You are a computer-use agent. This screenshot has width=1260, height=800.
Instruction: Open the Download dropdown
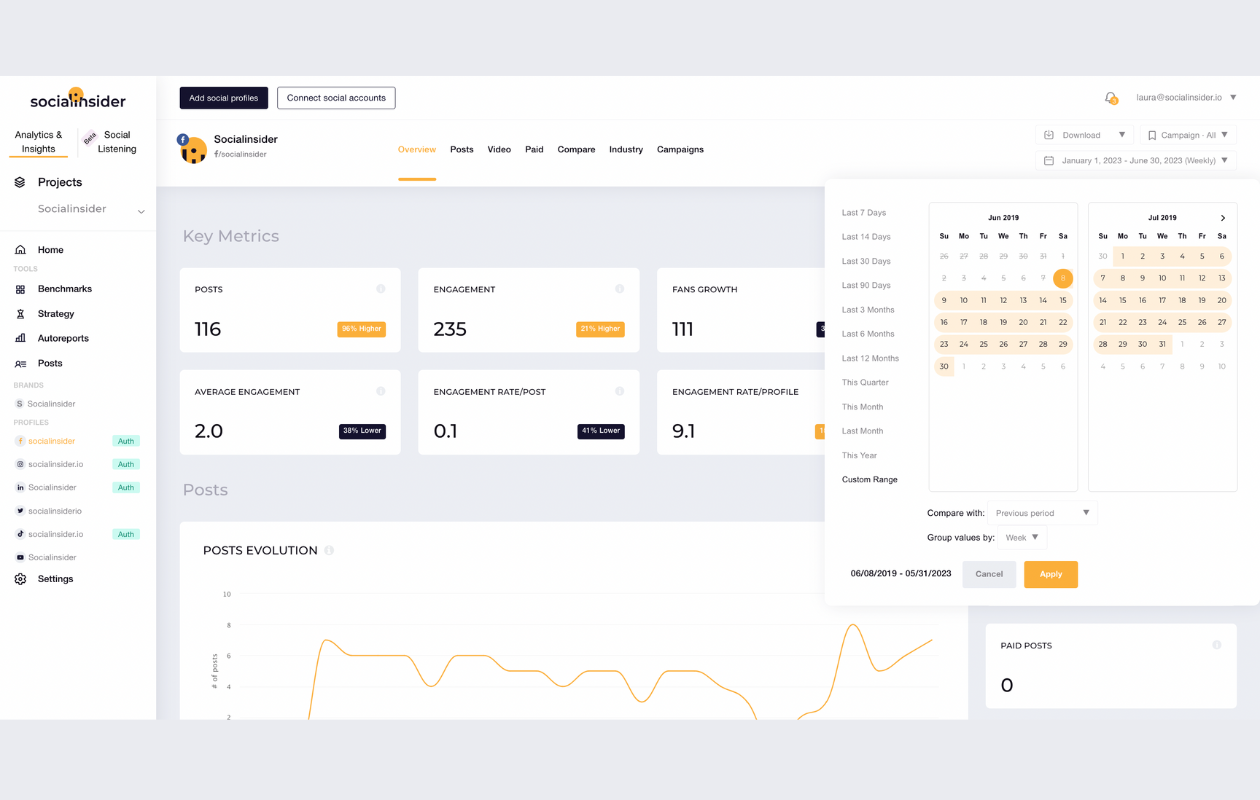pos(1085,135)
